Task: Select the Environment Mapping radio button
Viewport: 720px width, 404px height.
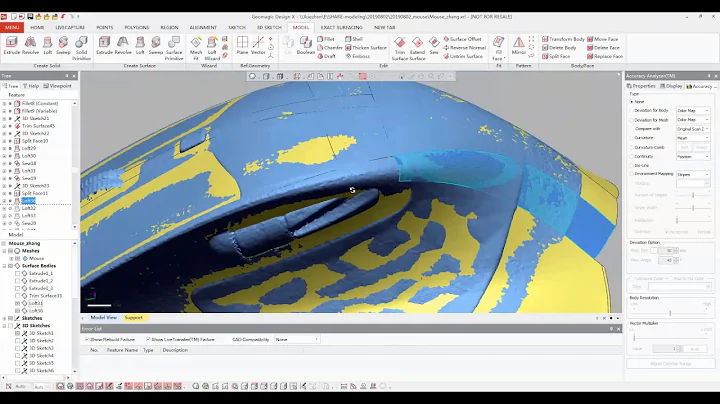Action: pyautogui.click(x=632, y=174)
